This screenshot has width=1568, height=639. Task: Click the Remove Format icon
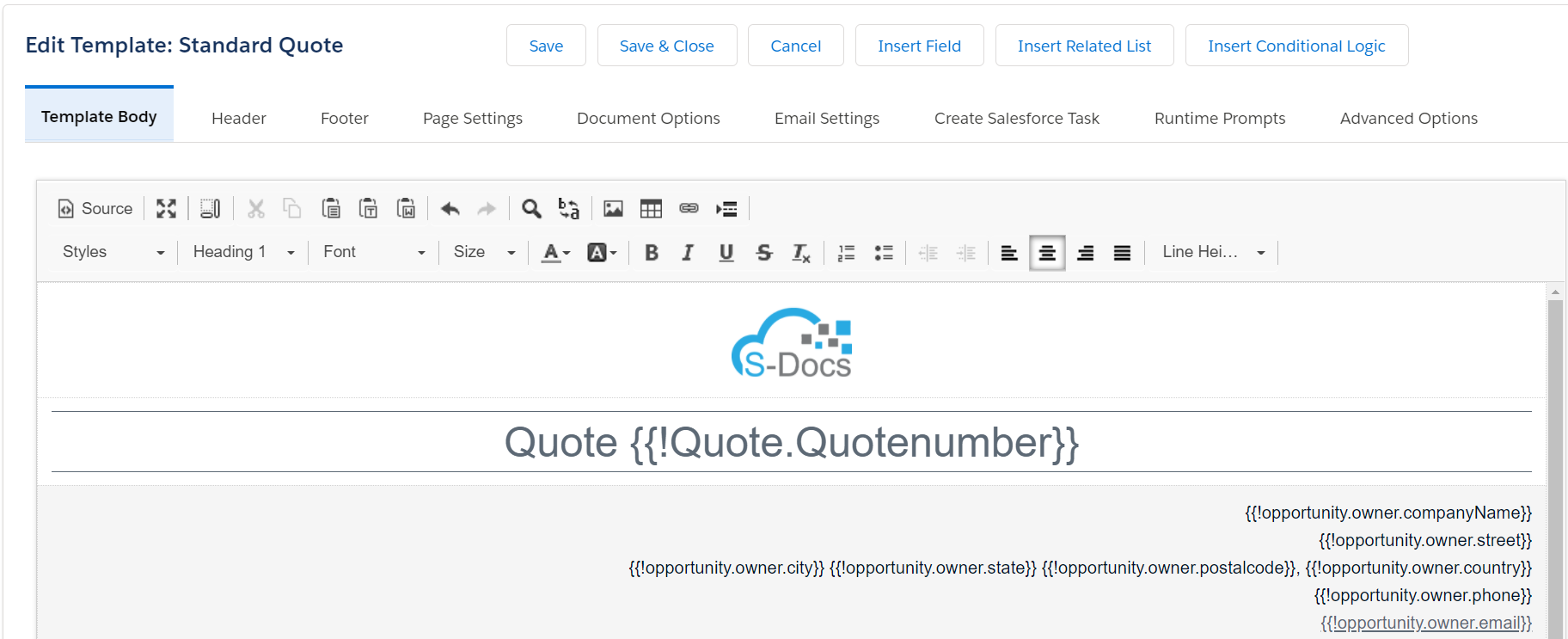pos(801,253)
